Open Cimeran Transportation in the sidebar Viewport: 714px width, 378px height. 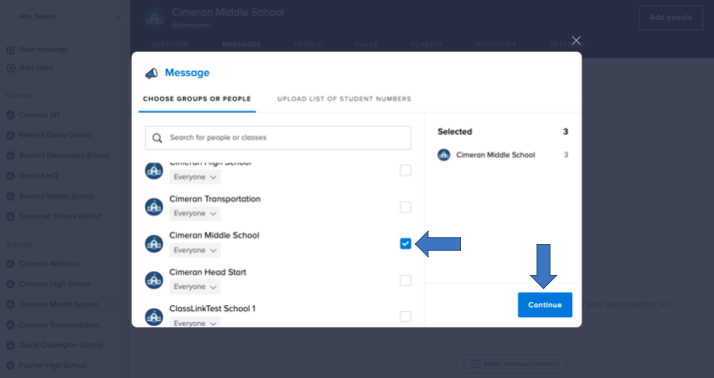click(59, 325)
